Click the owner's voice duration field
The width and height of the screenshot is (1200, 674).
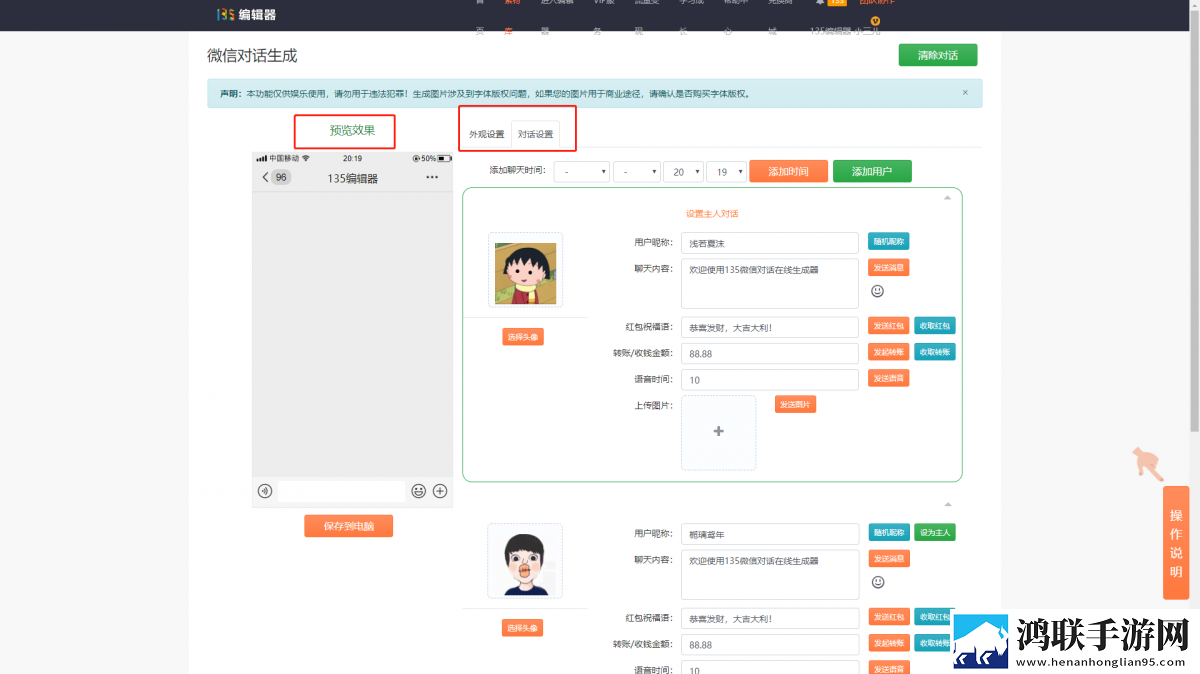[769, 380]
